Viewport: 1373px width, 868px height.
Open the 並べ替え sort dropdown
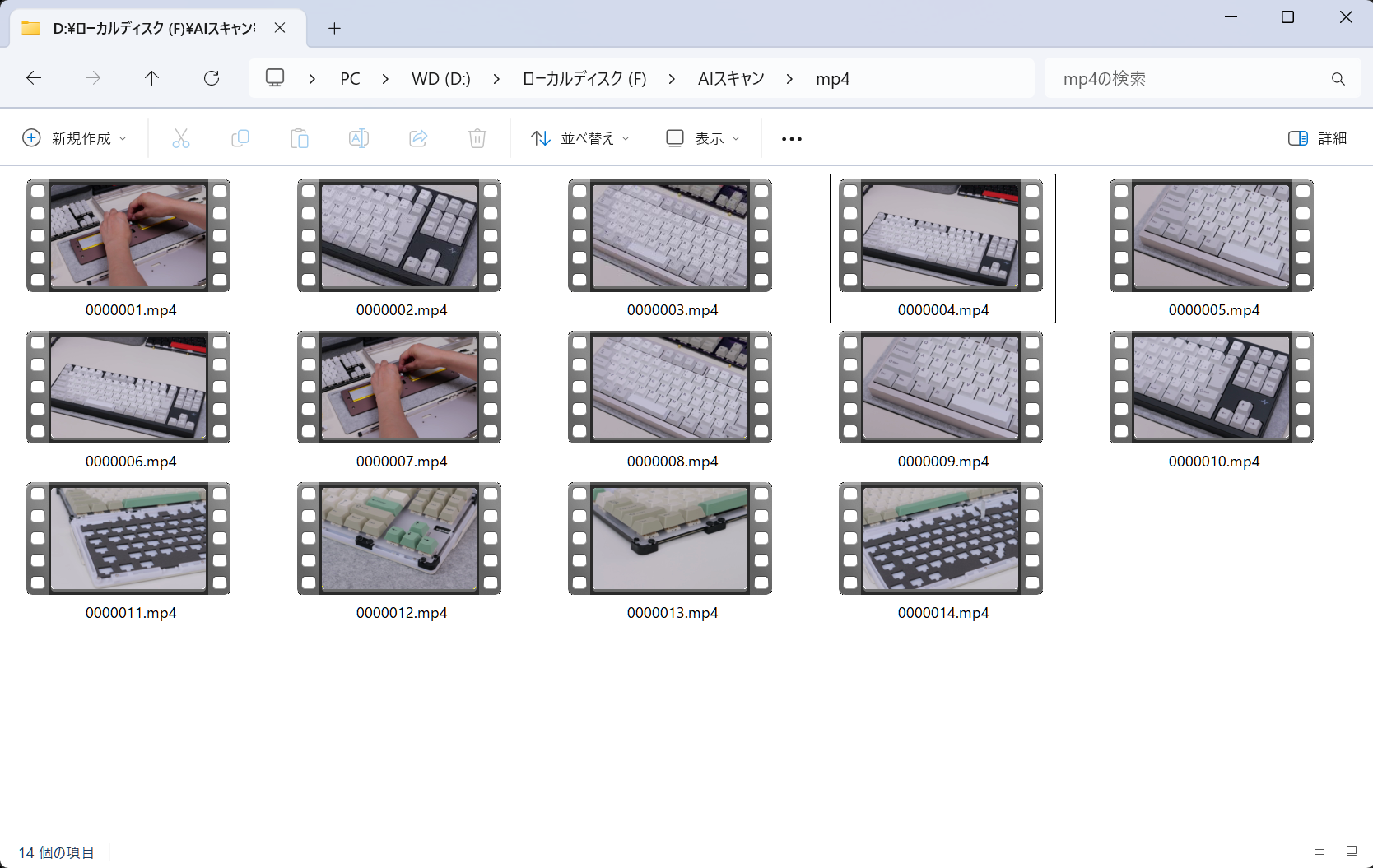pyautogui.click(x=580, y=138)
